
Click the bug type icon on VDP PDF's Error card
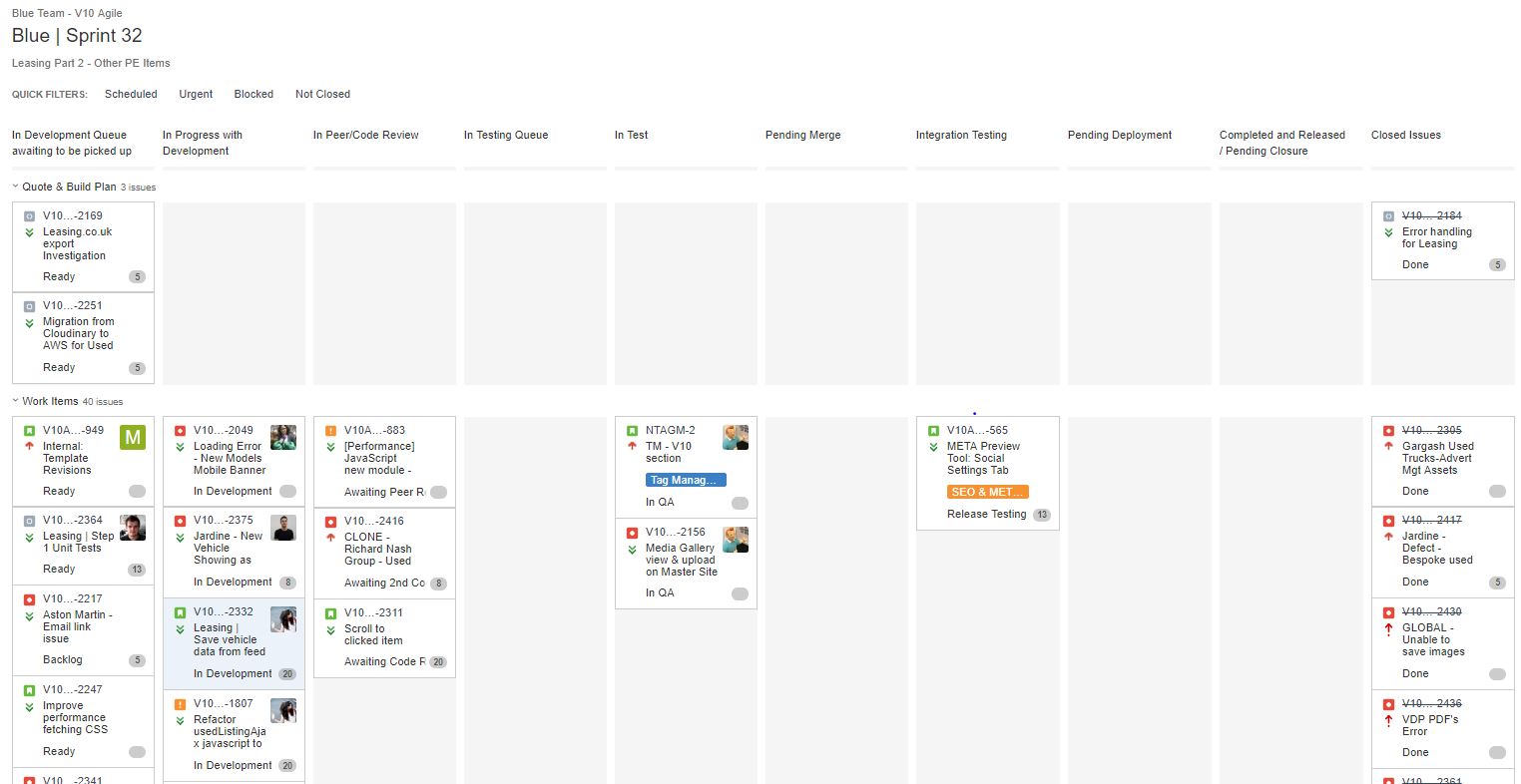pyautogui.click(x=1388, y=704)
